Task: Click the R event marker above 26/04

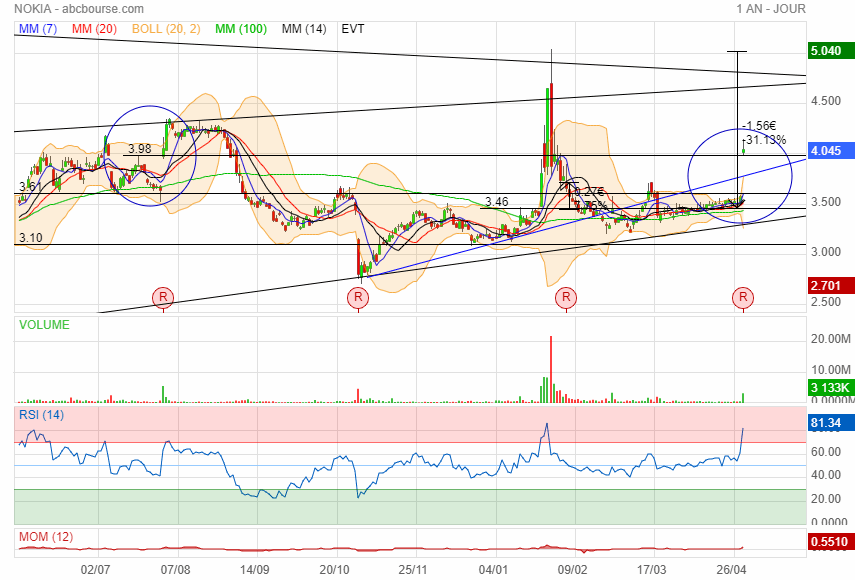Action: (x=743, y=298)
